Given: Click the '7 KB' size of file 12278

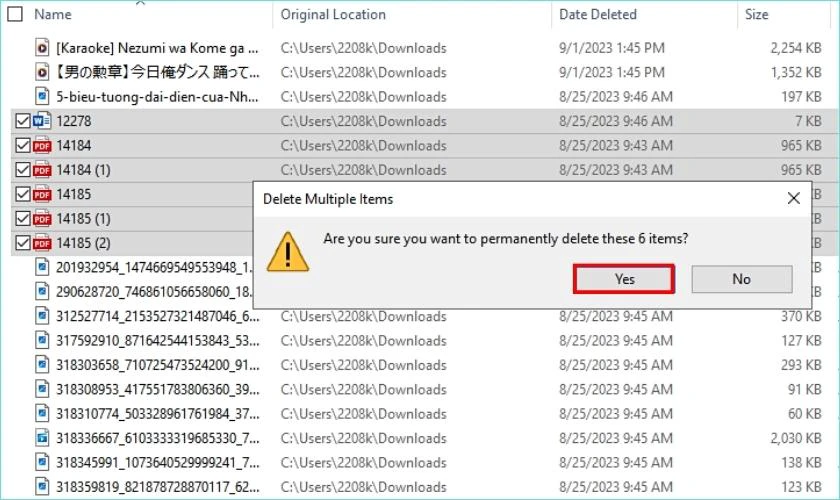Looking at the screenshot, I should tap(808, 121).
